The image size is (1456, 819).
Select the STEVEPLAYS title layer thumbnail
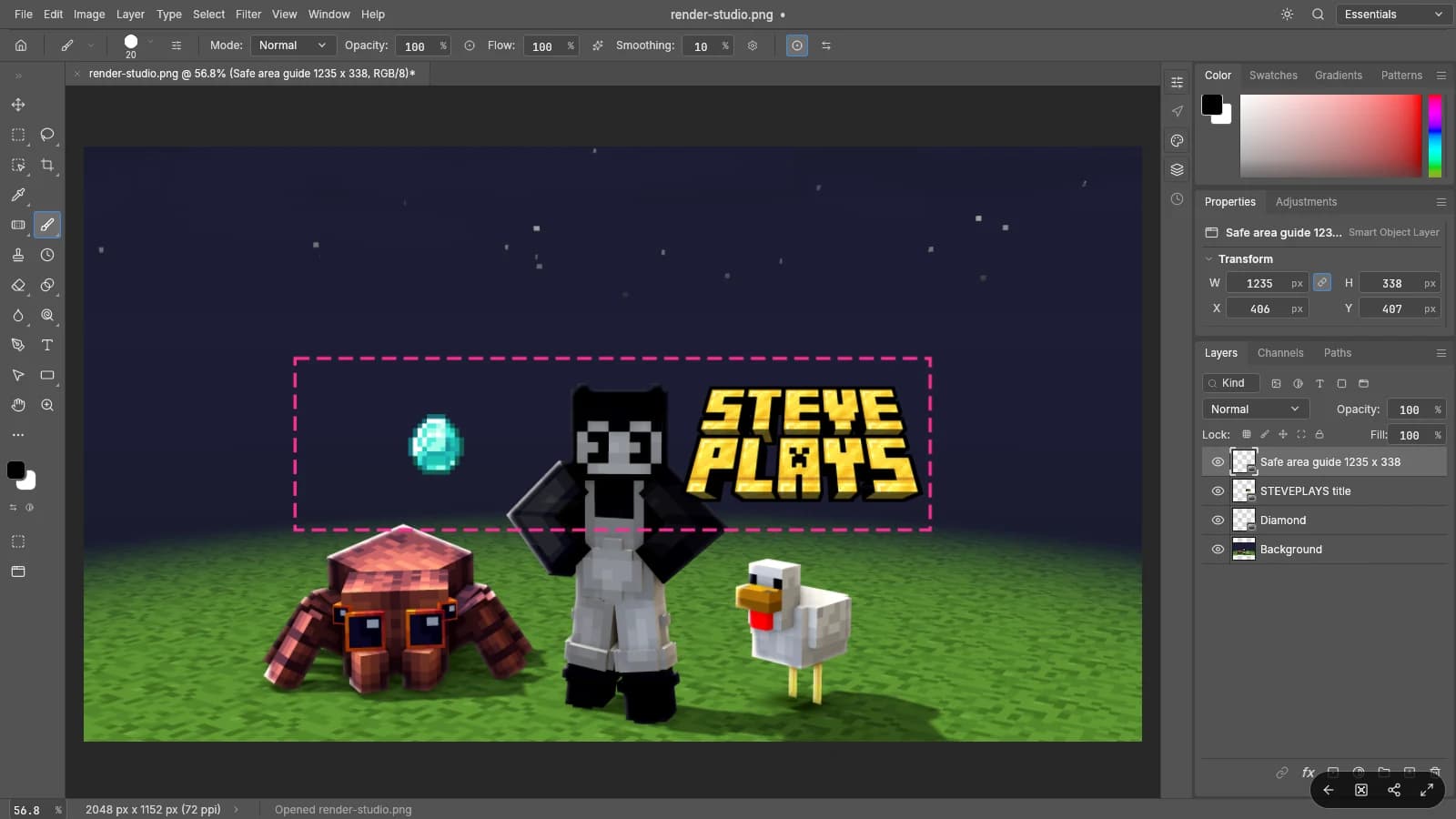[1243, 491]
